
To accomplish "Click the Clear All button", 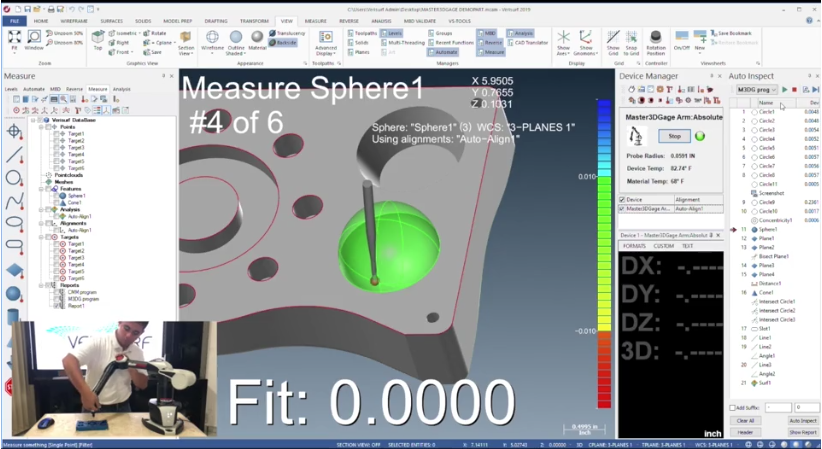I will [745, 421].
